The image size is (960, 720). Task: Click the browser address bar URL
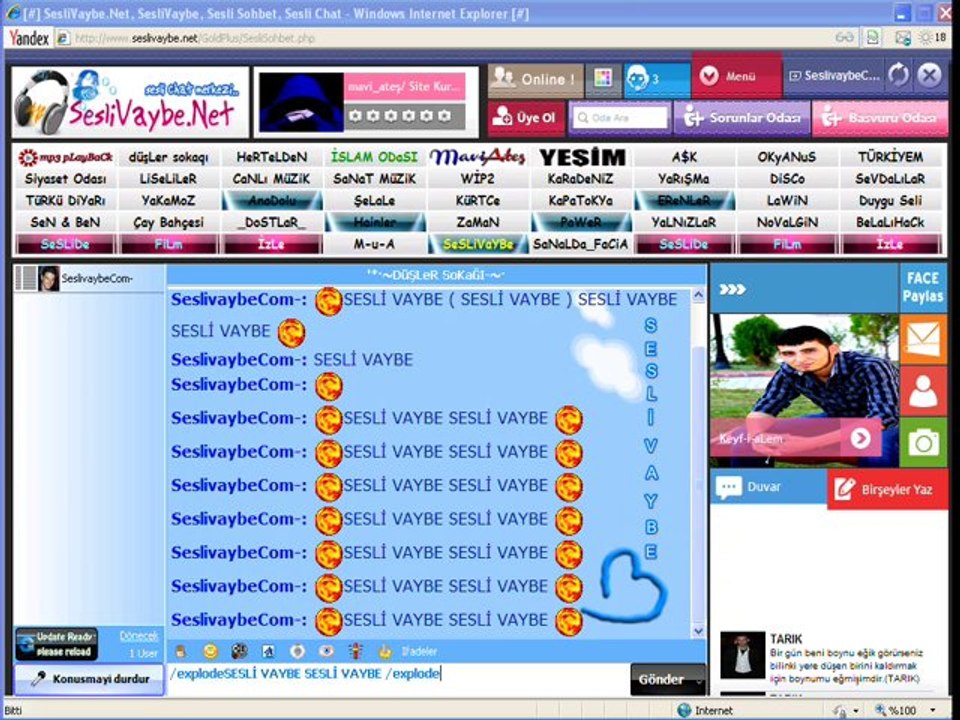coord(195,39)
